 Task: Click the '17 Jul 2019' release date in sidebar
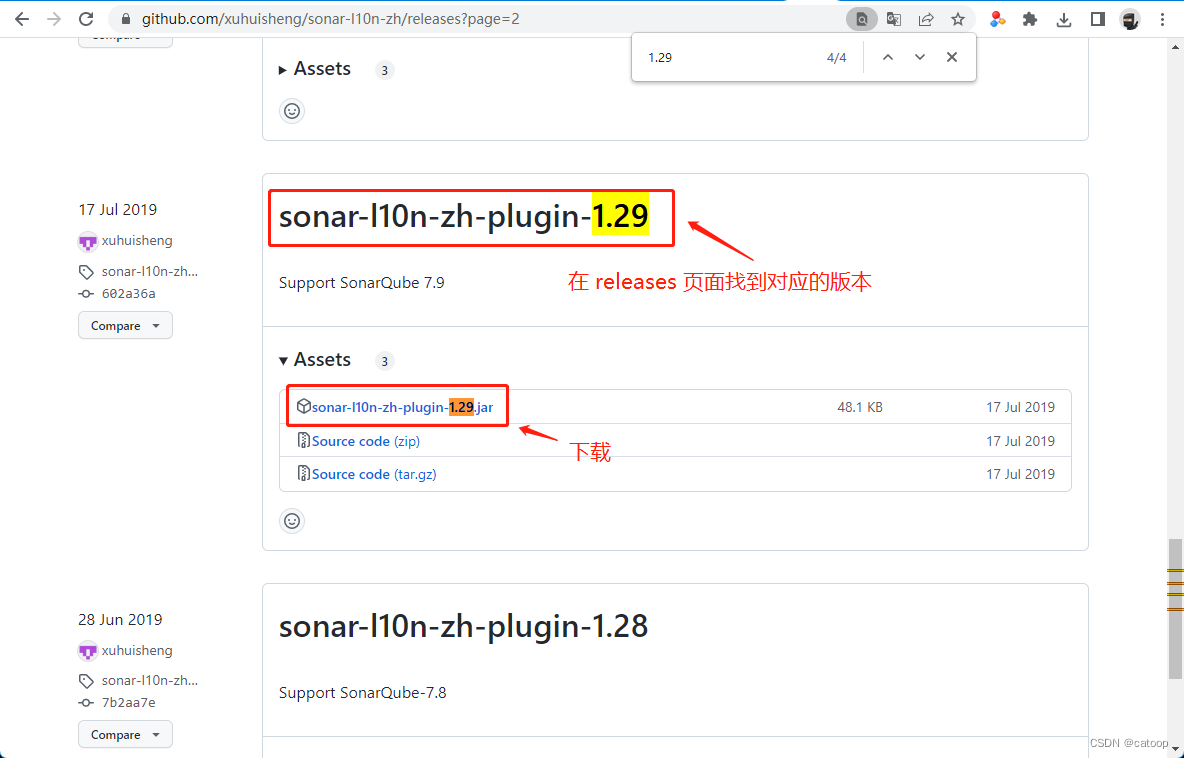click(118, 210)
